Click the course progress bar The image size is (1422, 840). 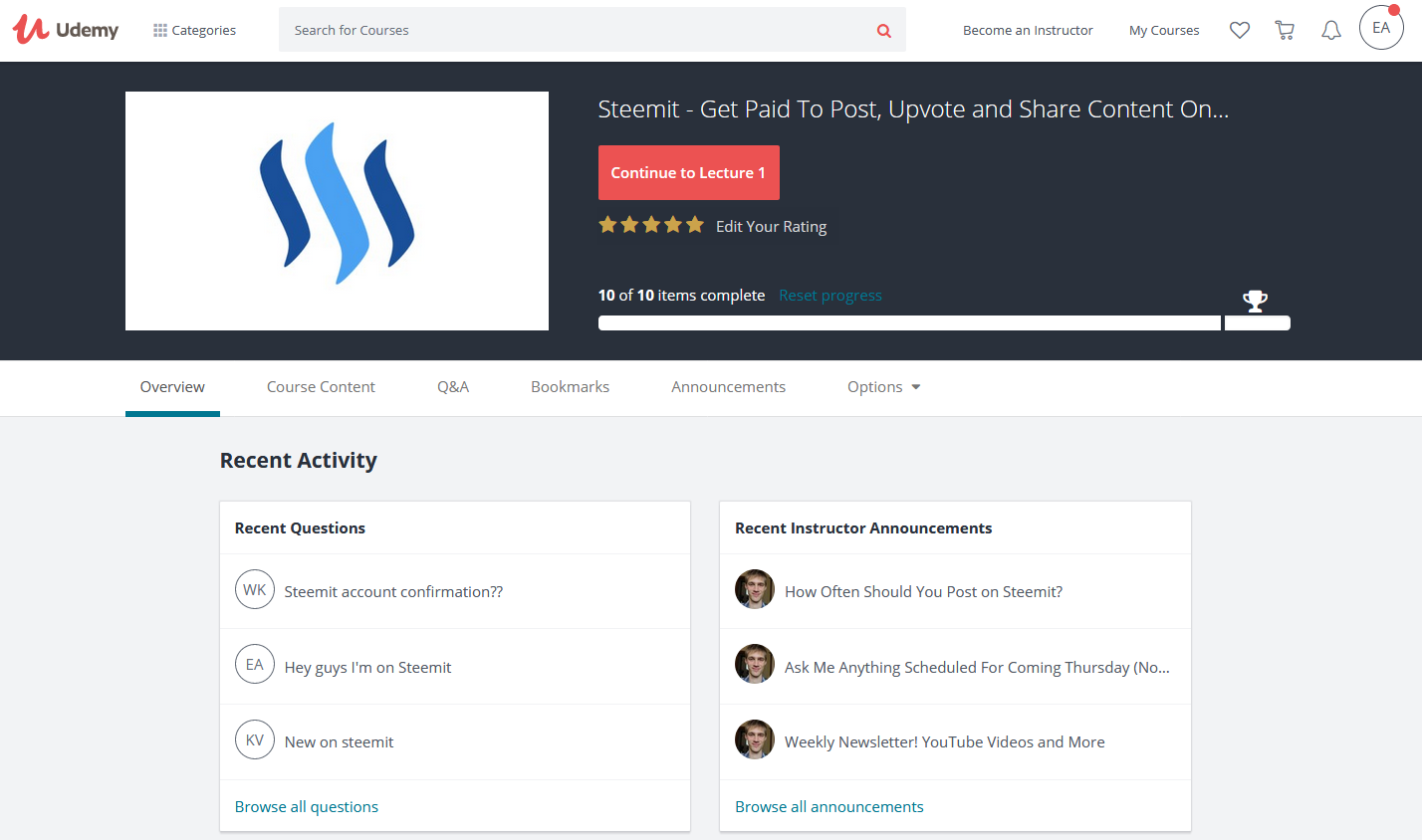(x=944, y=322)
